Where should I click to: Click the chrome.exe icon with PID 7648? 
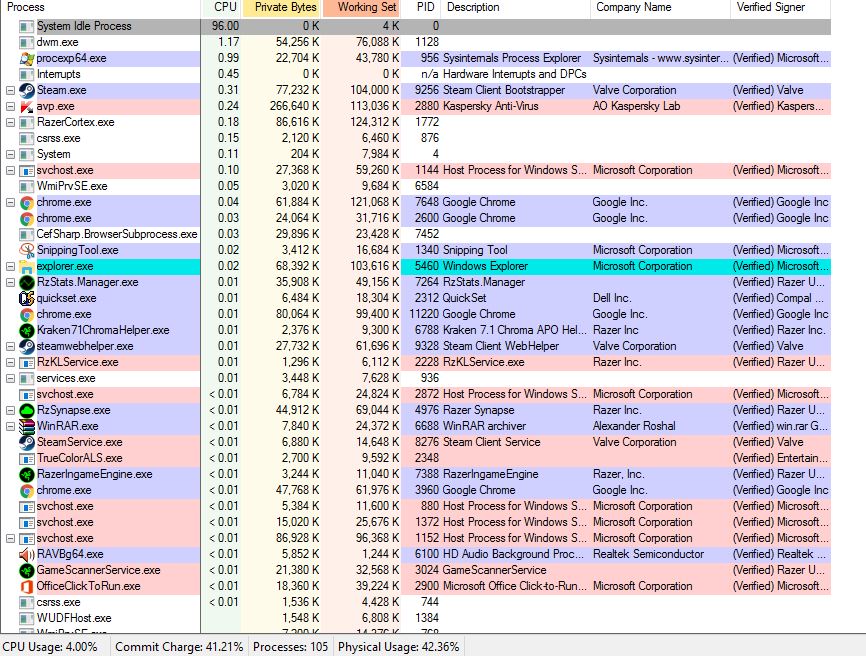click(x=27, y=202)
